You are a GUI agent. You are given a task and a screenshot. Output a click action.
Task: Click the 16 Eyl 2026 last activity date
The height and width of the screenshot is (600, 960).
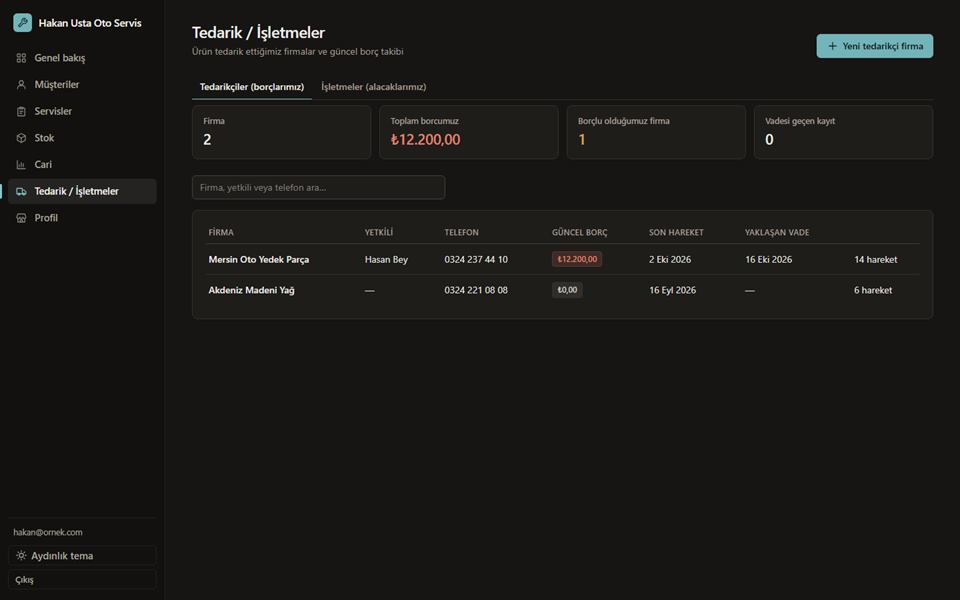672,290
